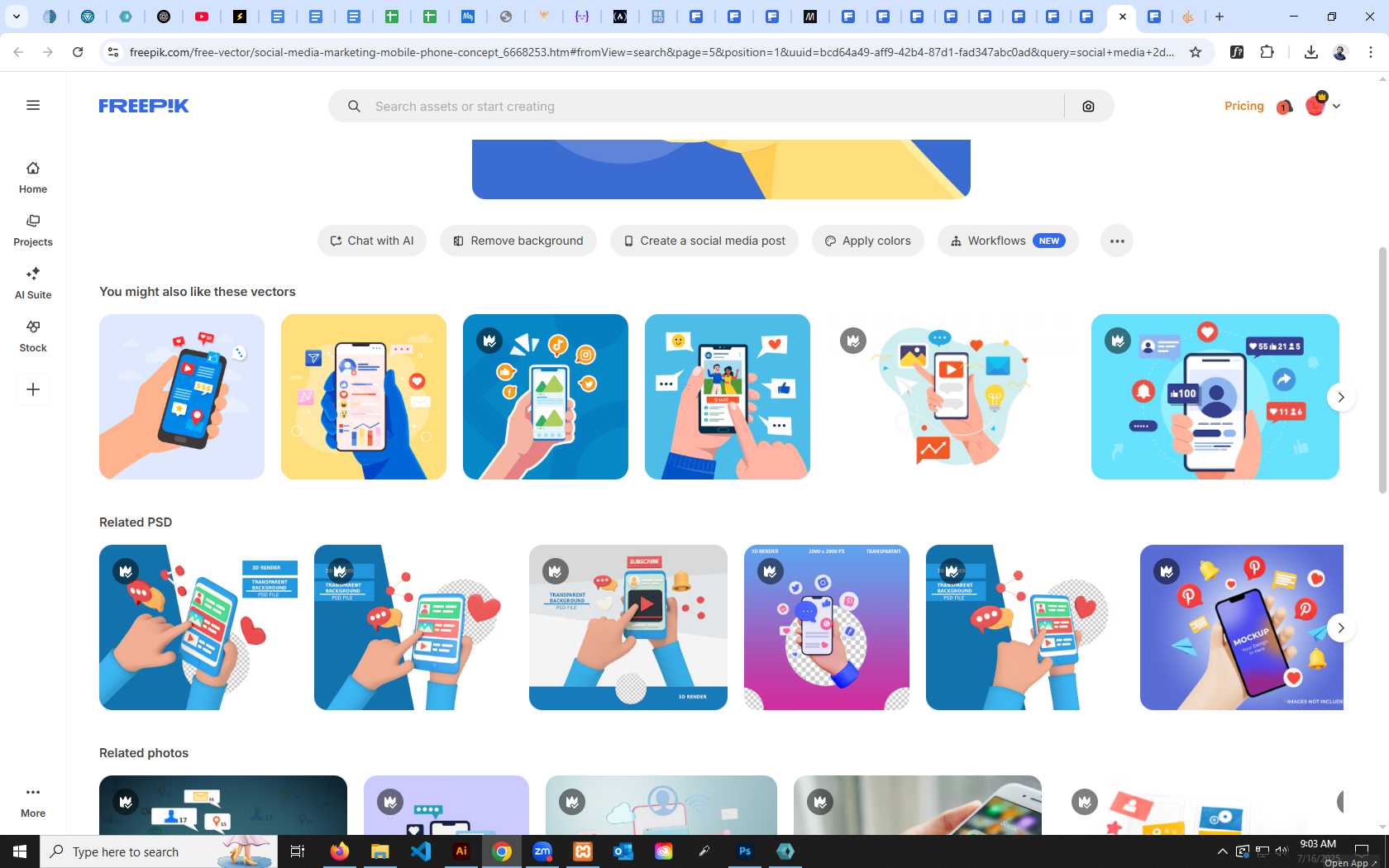
Task: Click Remove background button
Action: pyautogui.click(x=518, y=241)
